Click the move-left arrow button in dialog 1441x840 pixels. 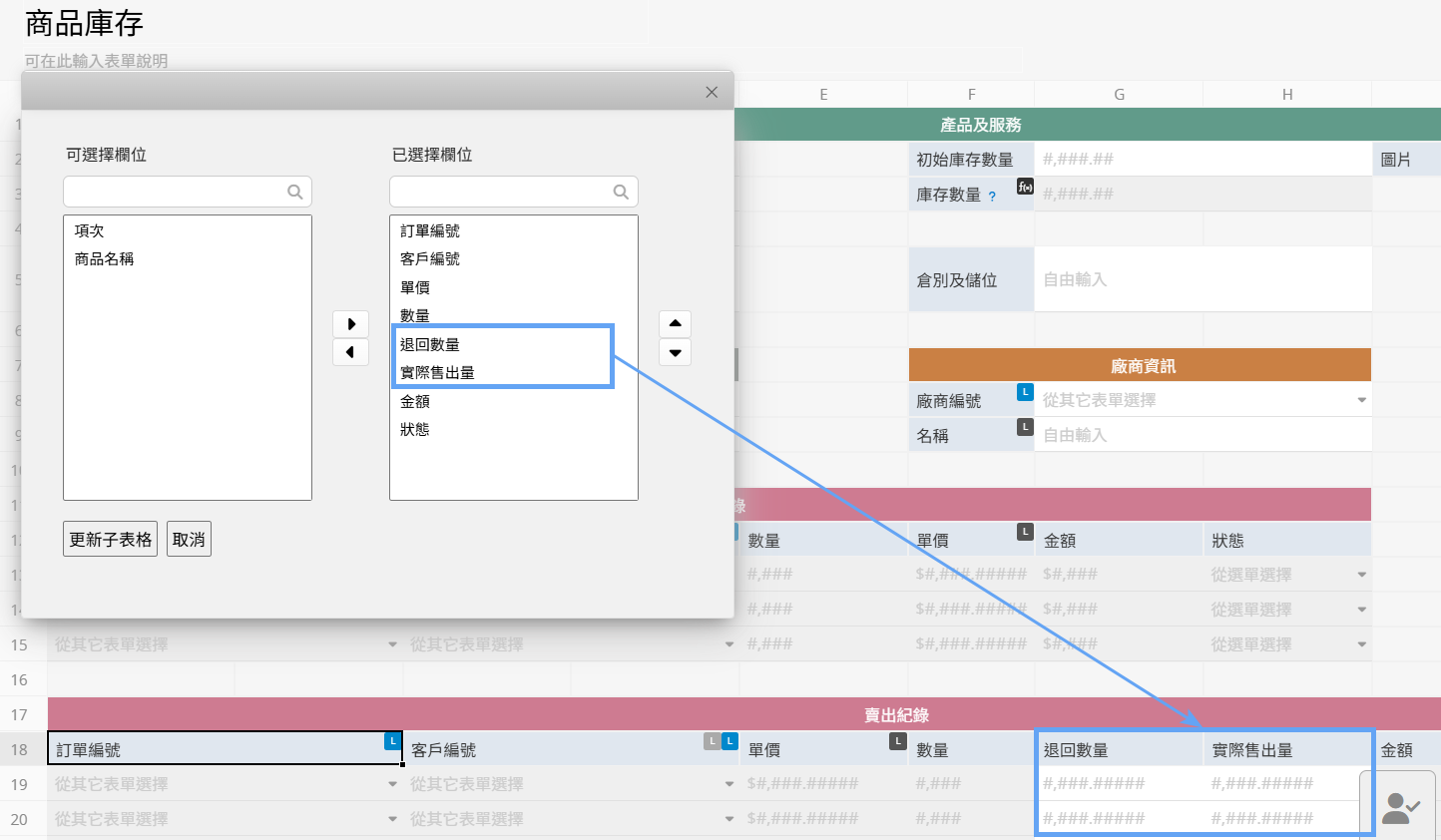350,352
